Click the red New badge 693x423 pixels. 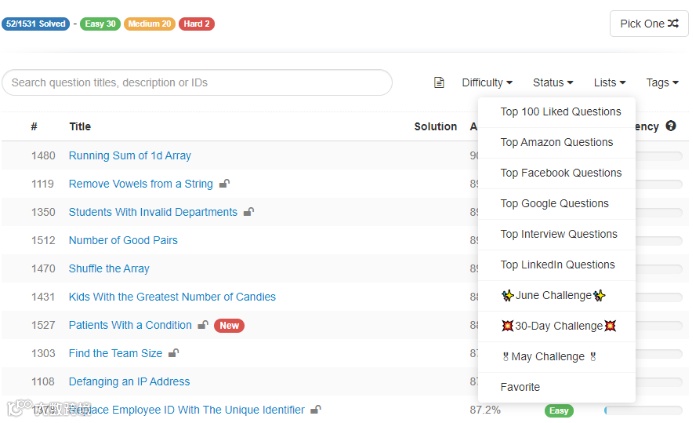pyautogui.click(x=230, y=325)
